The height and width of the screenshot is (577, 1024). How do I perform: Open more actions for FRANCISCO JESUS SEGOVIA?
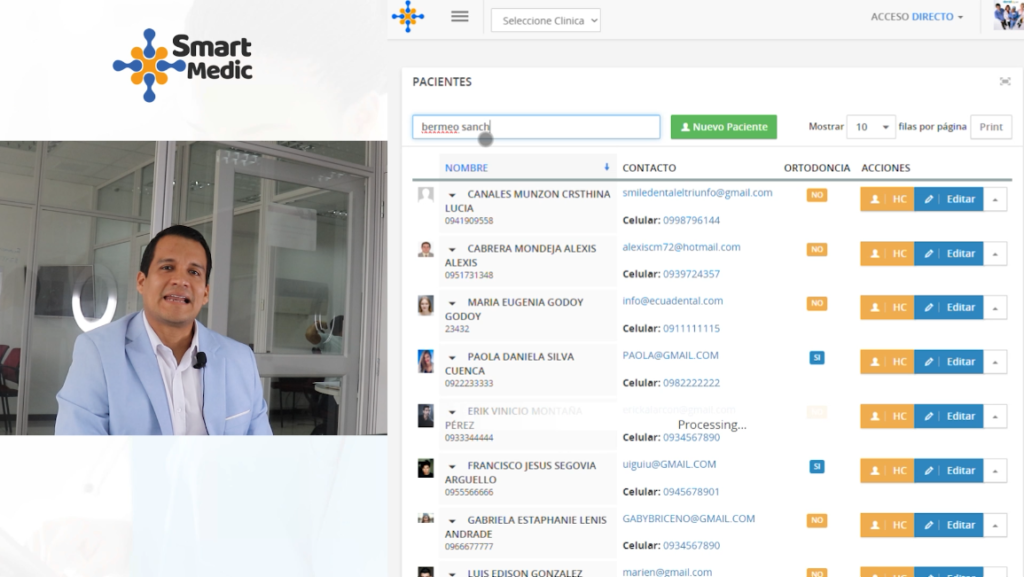tap(995, 471)
